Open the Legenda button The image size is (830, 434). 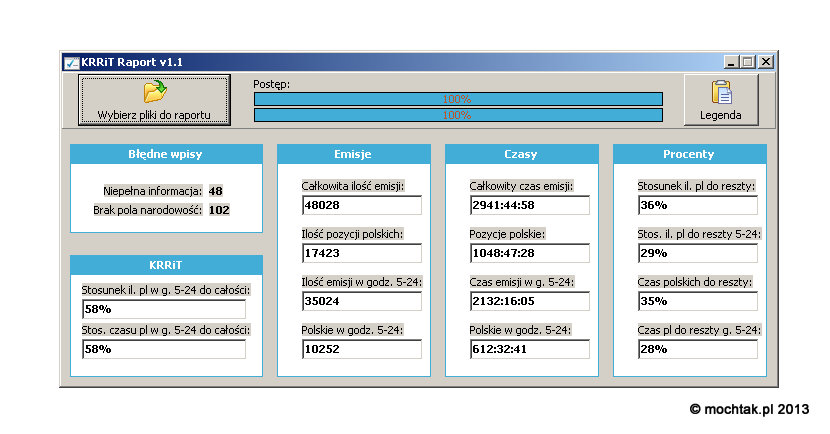(721, 100)
